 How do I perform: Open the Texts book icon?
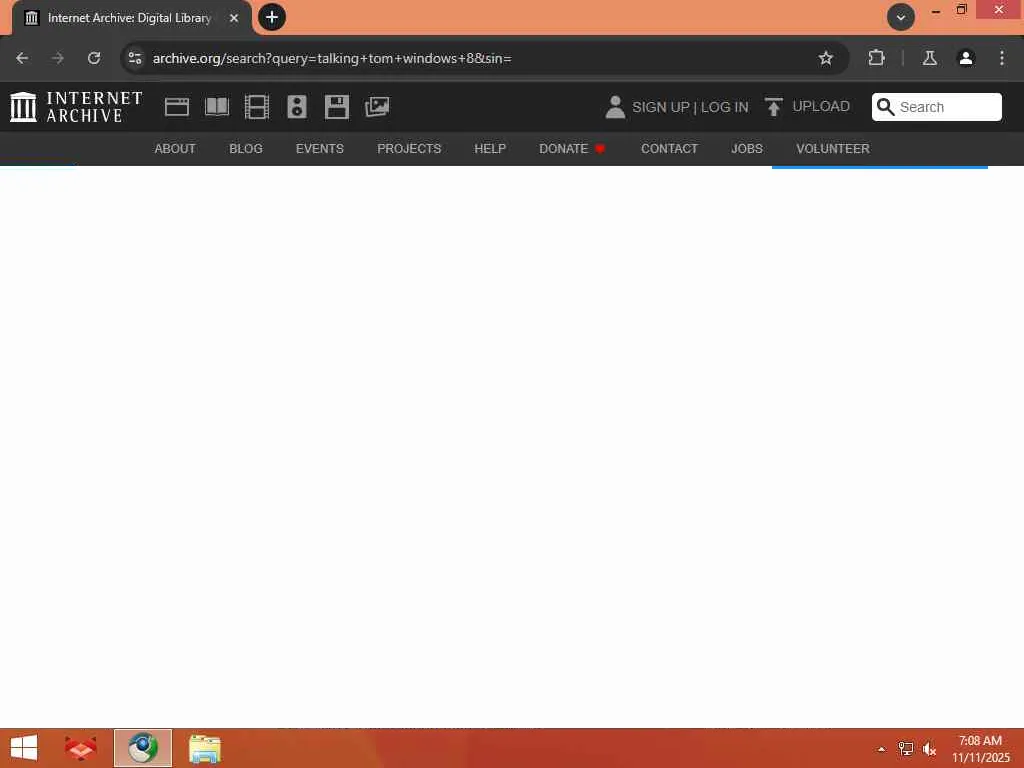click(217, 106)
